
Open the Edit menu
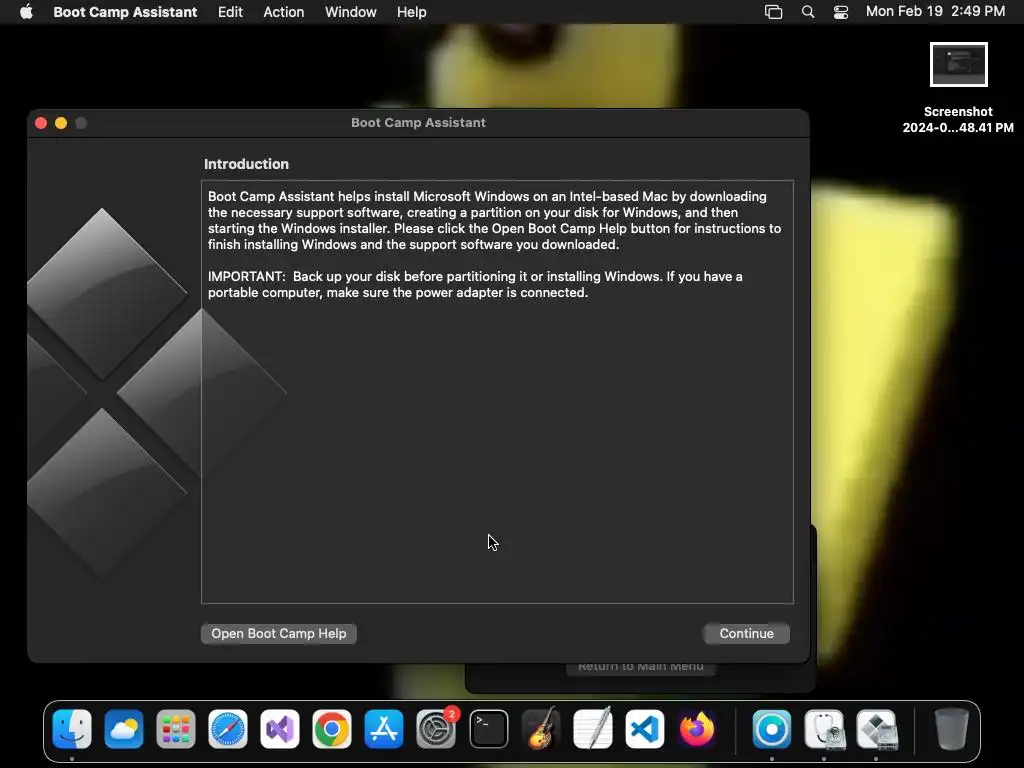coord(230,12)
